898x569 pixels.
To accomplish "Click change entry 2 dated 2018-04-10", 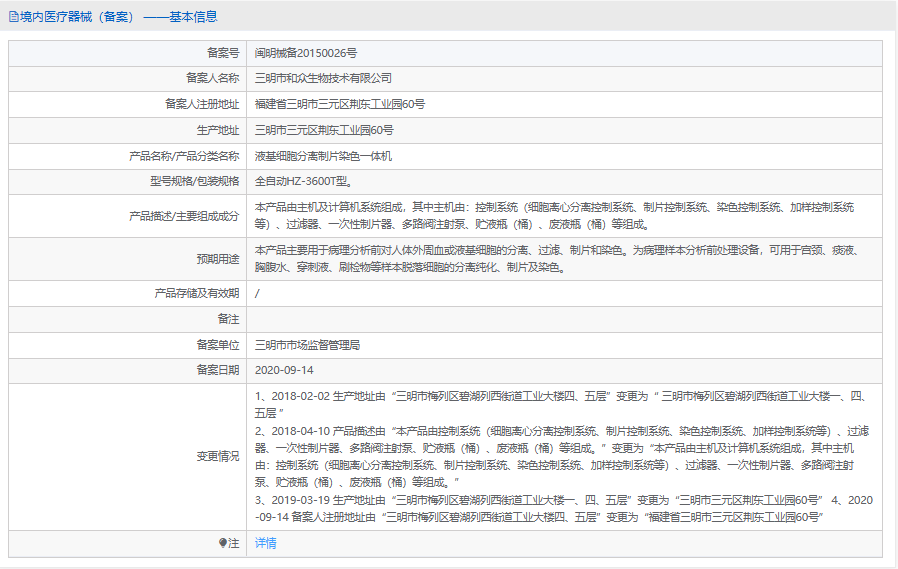I will (562, 457).
